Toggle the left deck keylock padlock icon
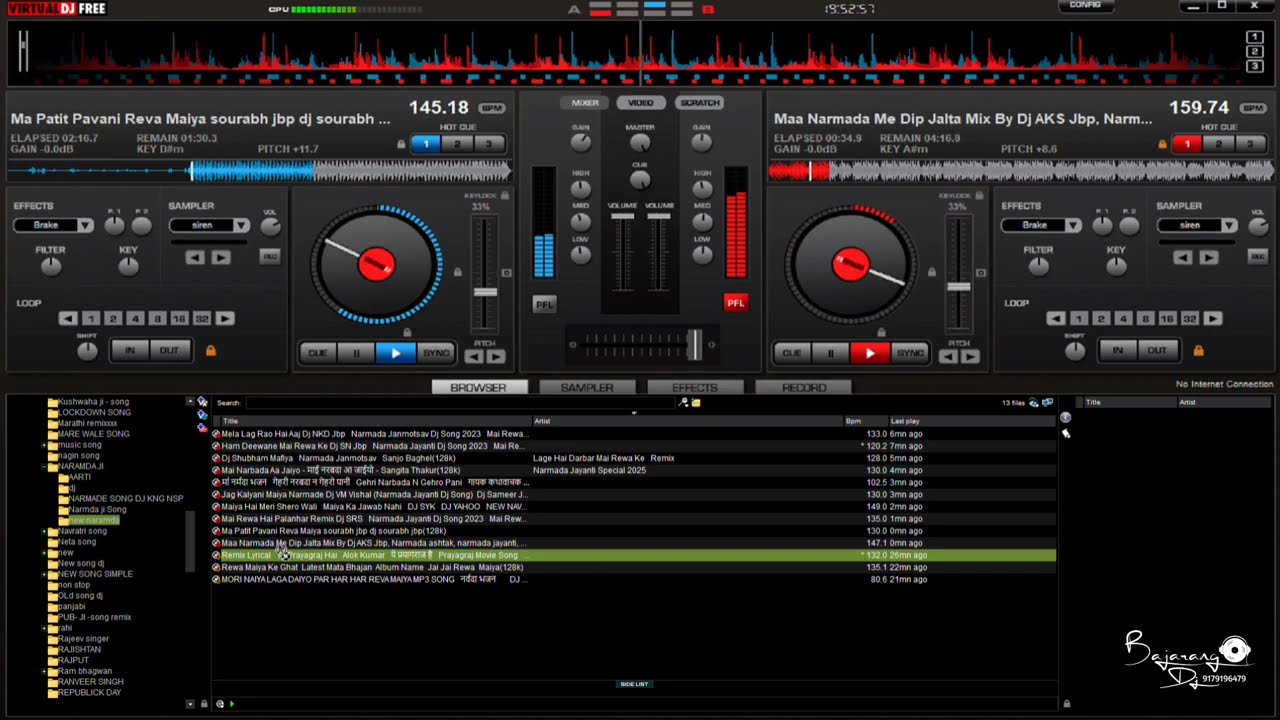The image size is (1280, 720). click(x=505, y=196)
